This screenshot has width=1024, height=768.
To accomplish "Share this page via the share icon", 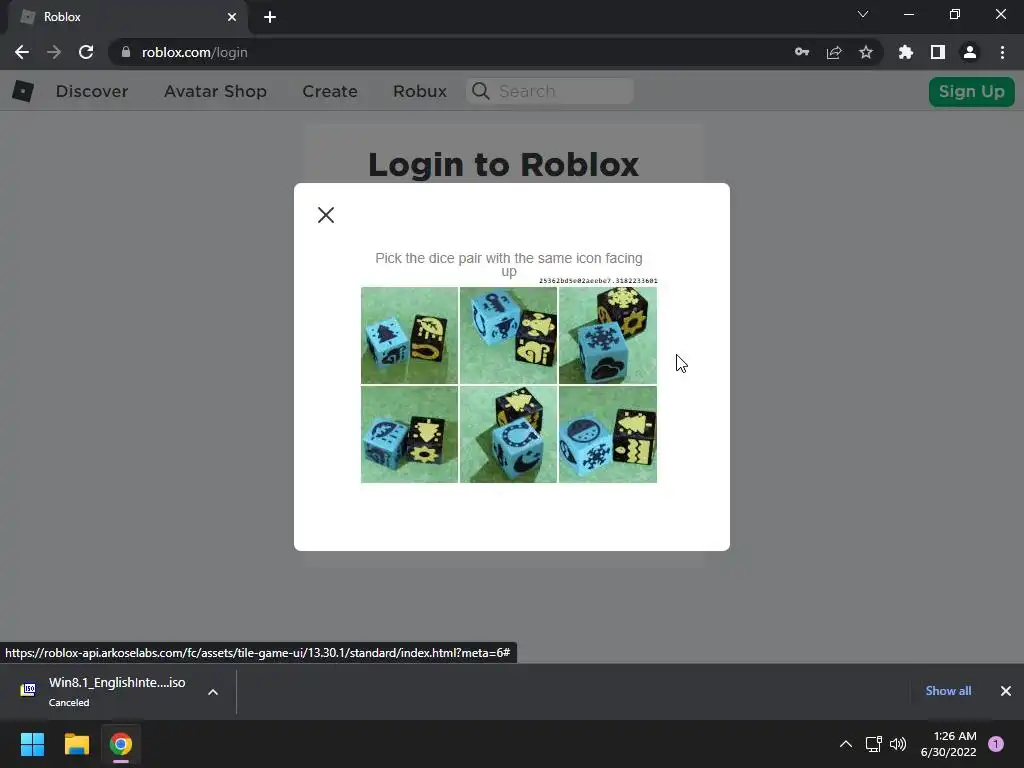I will (834, 52).
